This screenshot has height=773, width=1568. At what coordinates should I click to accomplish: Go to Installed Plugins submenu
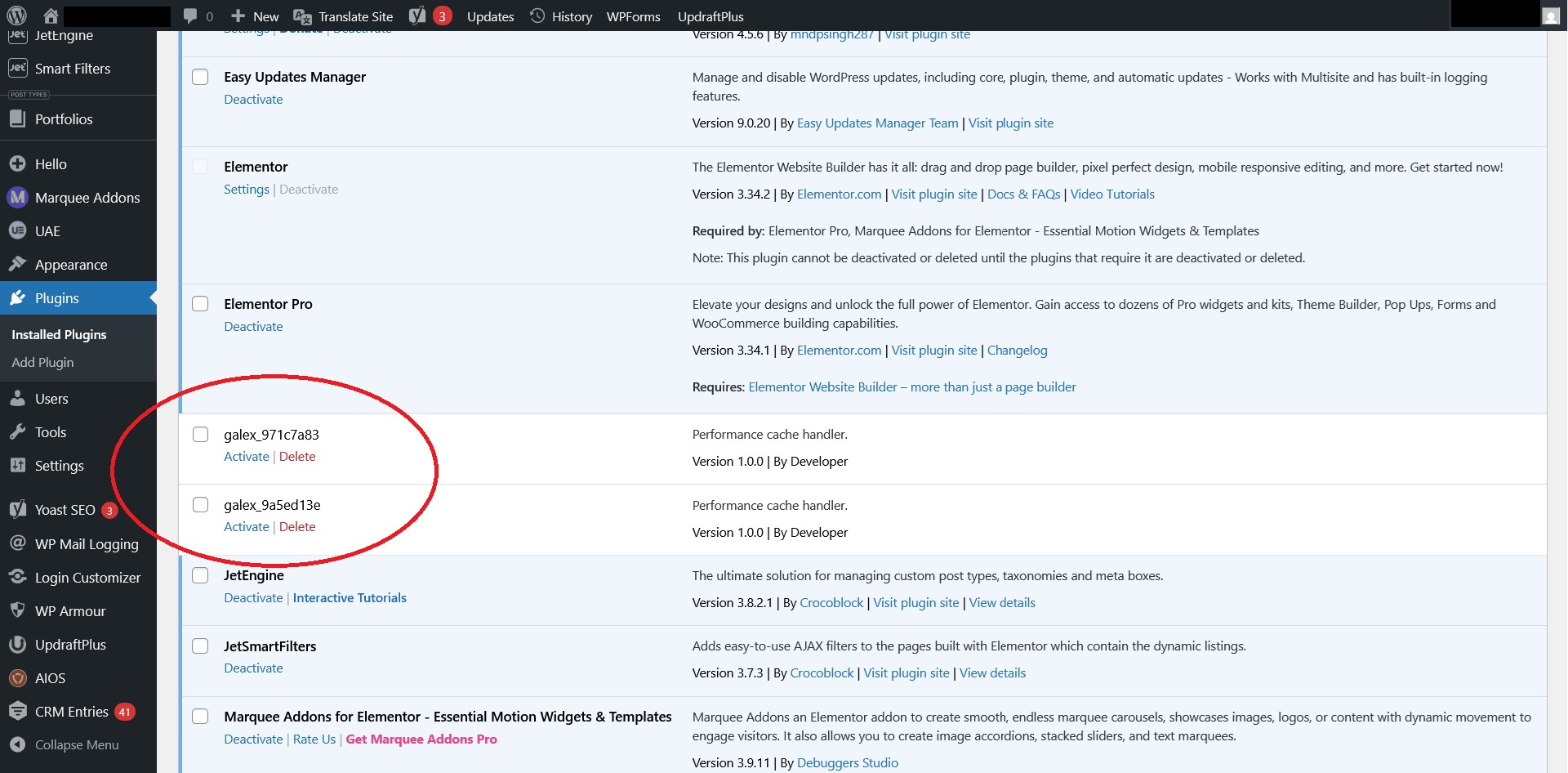tap(59, 335)
